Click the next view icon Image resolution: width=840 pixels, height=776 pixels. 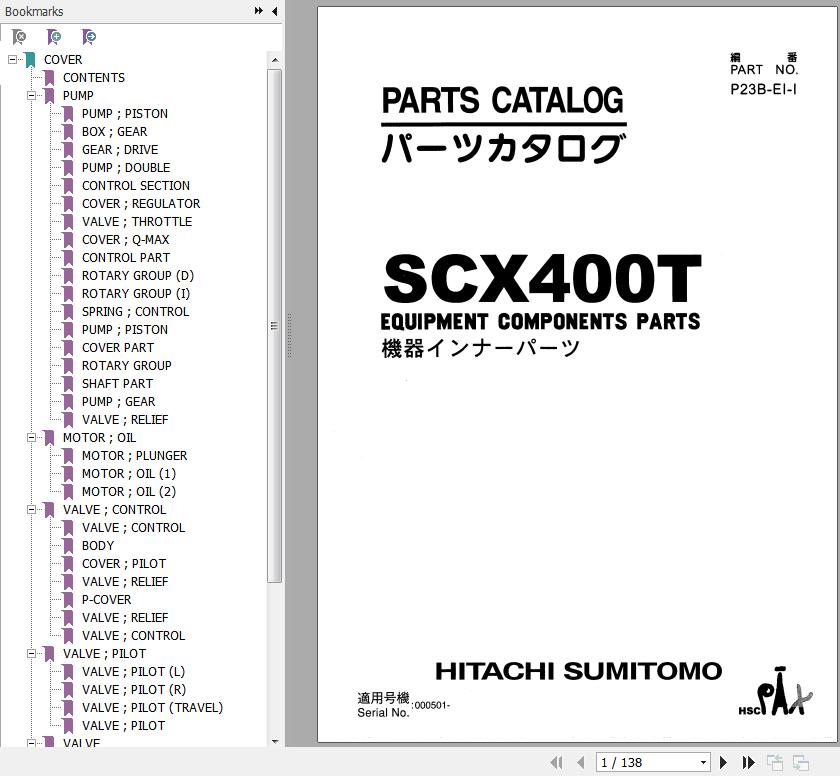(800, 762)
